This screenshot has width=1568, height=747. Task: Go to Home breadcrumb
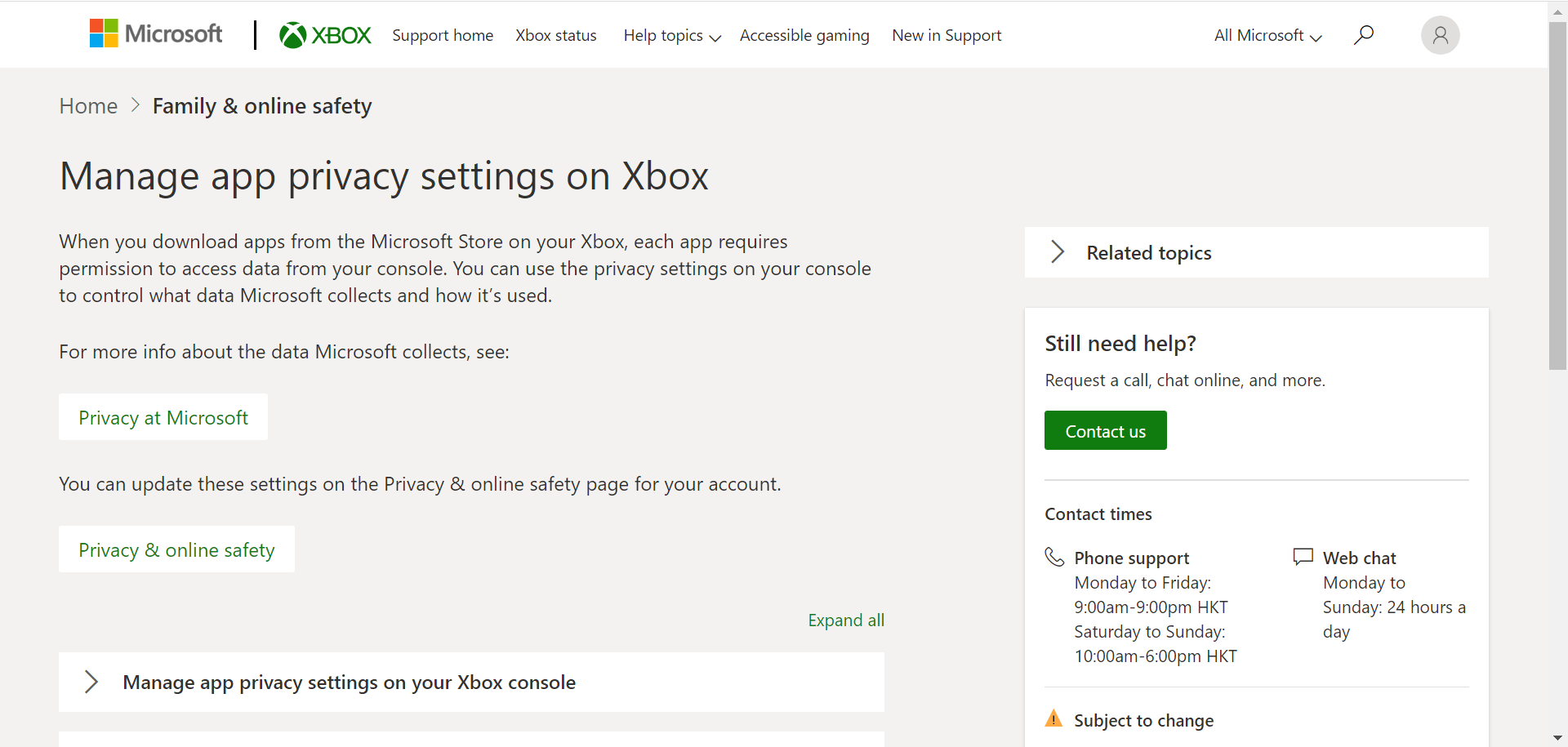(x=88, y=105)
